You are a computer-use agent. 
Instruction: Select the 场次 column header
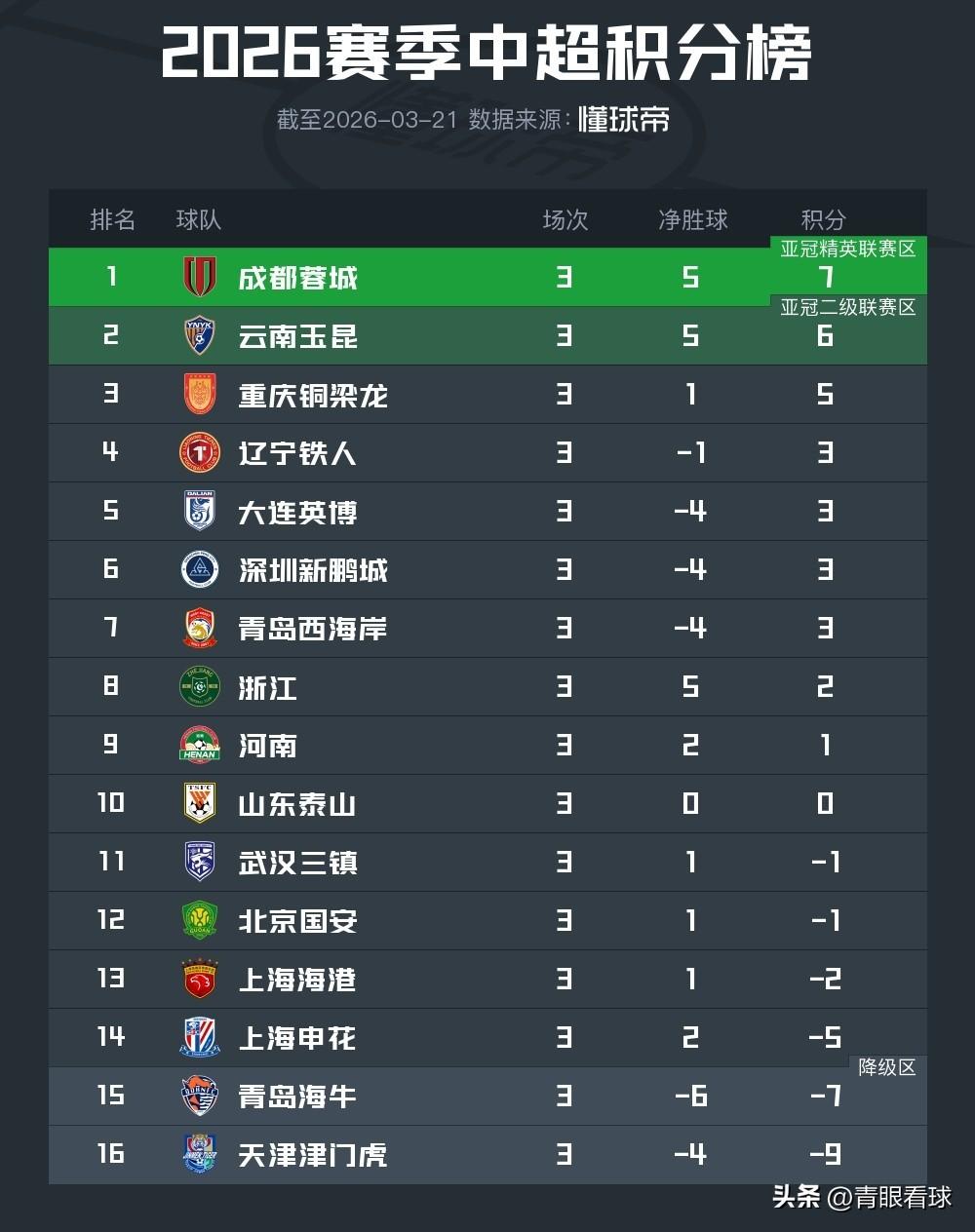coord(565,219)
